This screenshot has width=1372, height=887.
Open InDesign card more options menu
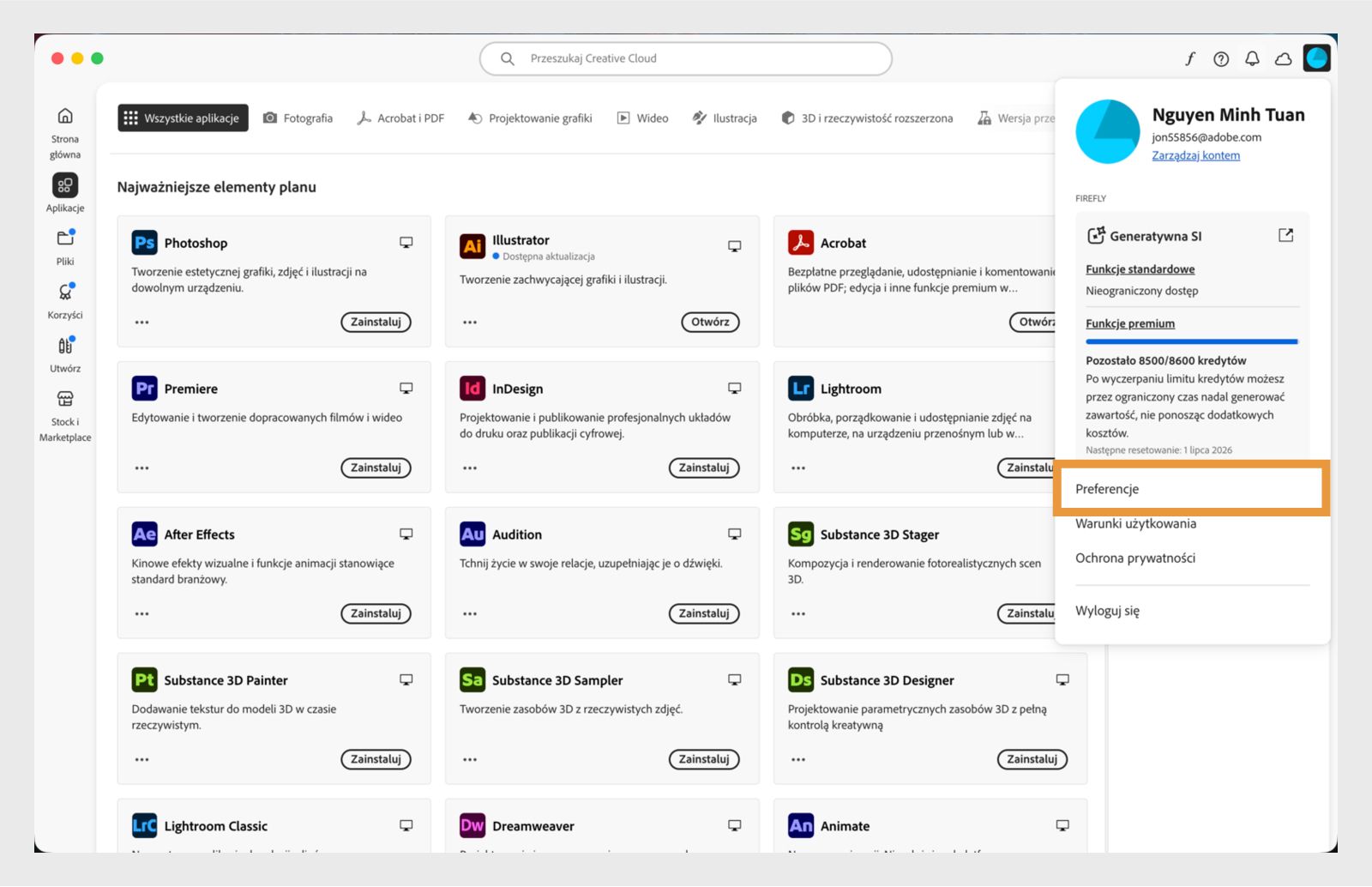pyautogui.click(x=470, y=468)
